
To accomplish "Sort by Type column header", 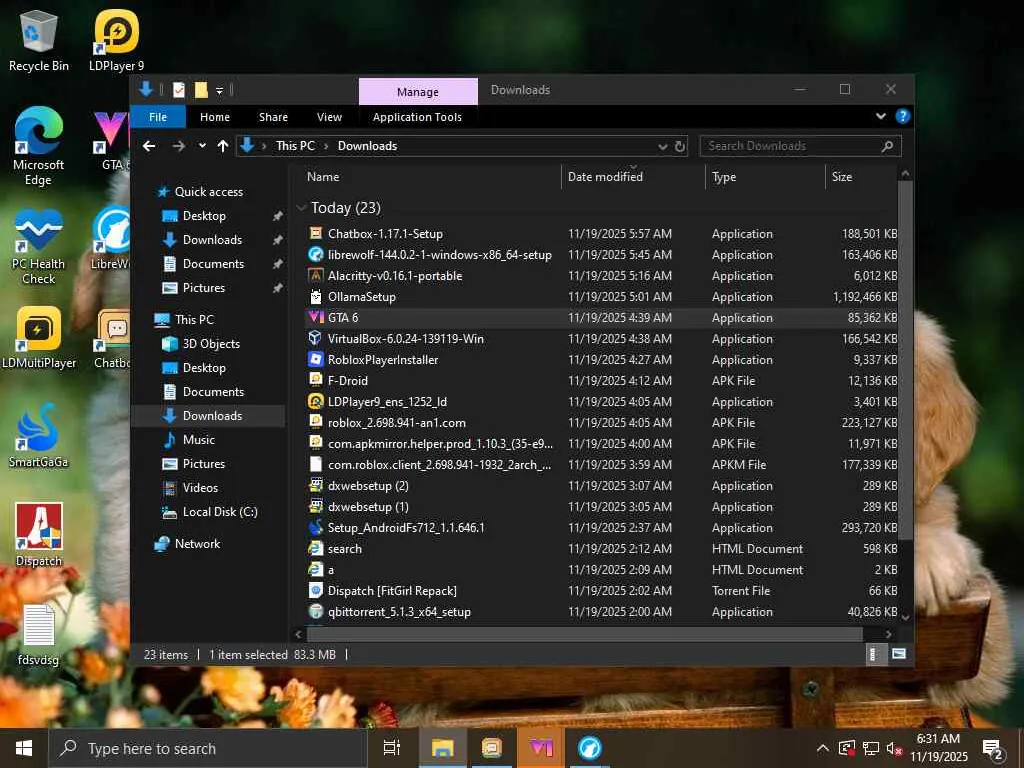I will 765,177.
